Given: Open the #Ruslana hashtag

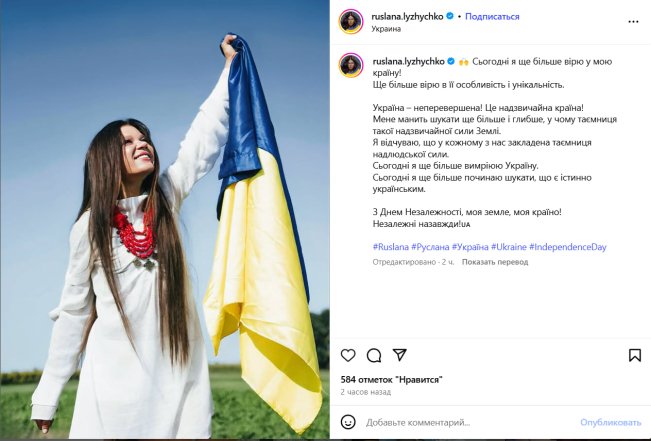Looking at the screenshot, I should point(391,247).
